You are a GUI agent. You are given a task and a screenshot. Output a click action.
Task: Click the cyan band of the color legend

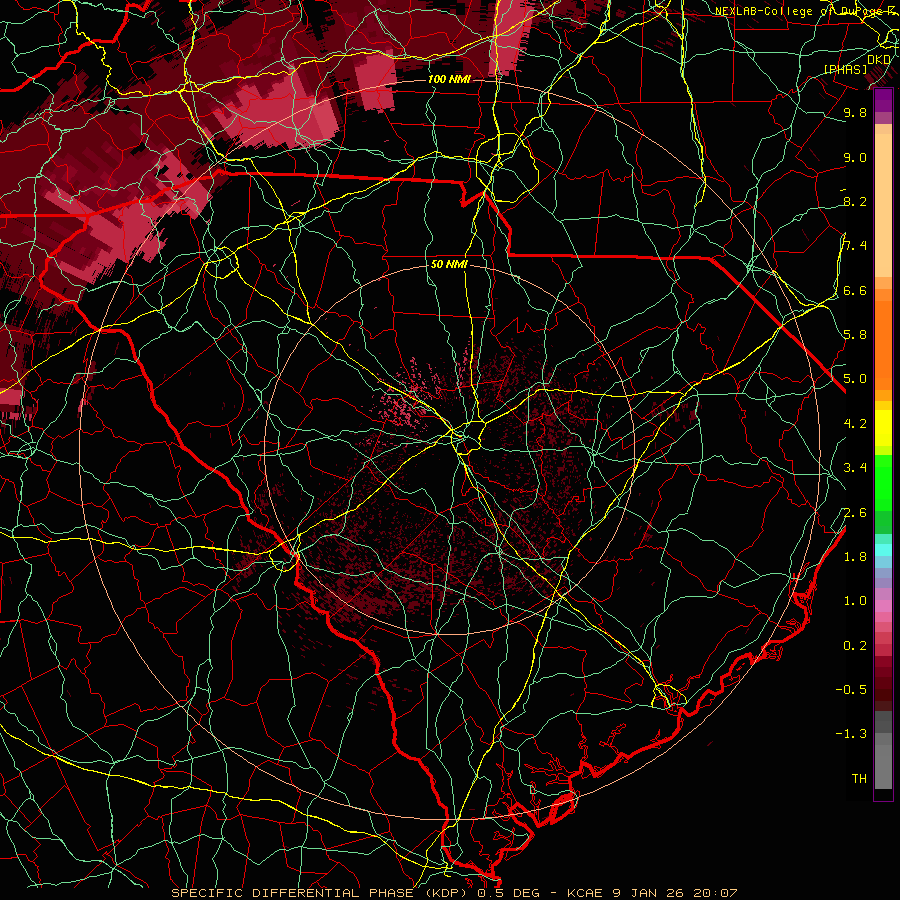tap(883, 550)
